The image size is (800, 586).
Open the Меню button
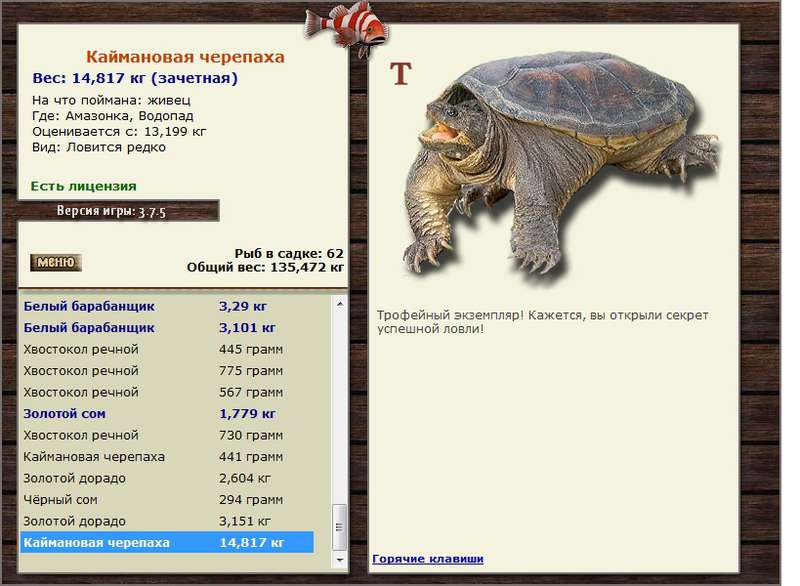pos(56,263)
